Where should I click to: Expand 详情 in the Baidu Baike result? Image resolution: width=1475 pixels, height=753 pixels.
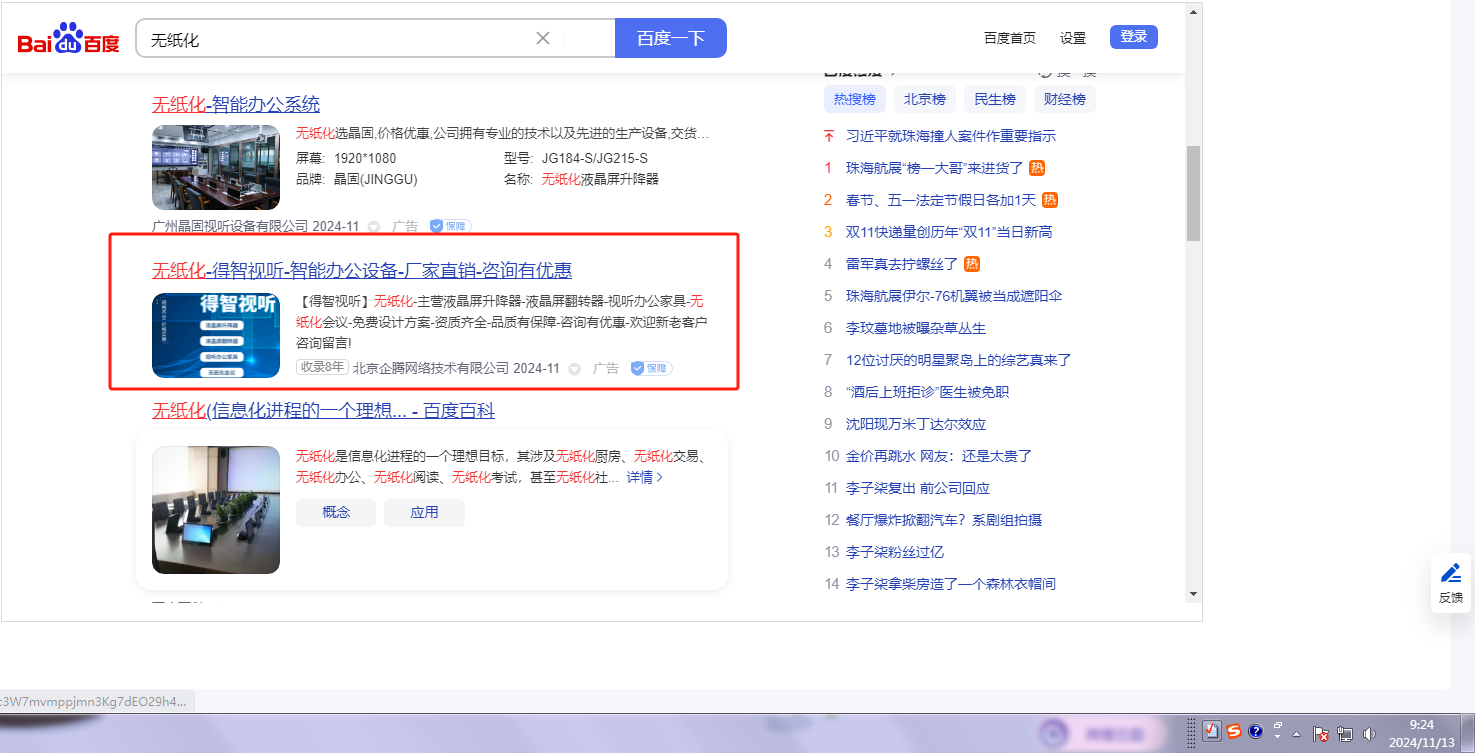644,477
